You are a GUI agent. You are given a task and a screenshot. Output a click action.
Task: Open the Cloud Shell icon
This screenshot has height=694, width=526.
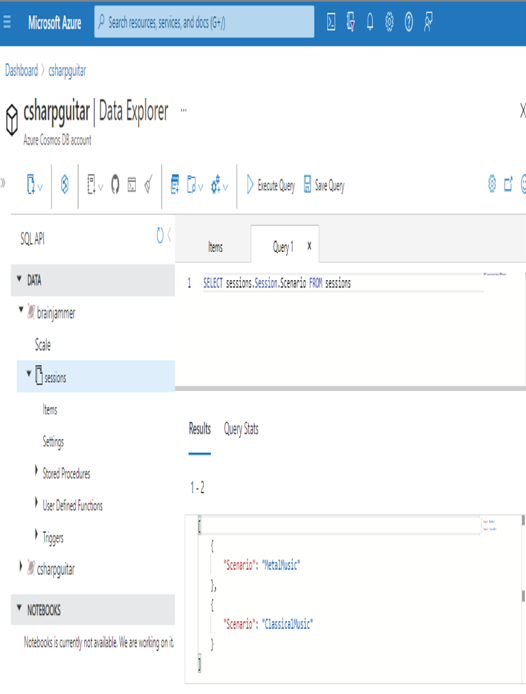(331, 22)
